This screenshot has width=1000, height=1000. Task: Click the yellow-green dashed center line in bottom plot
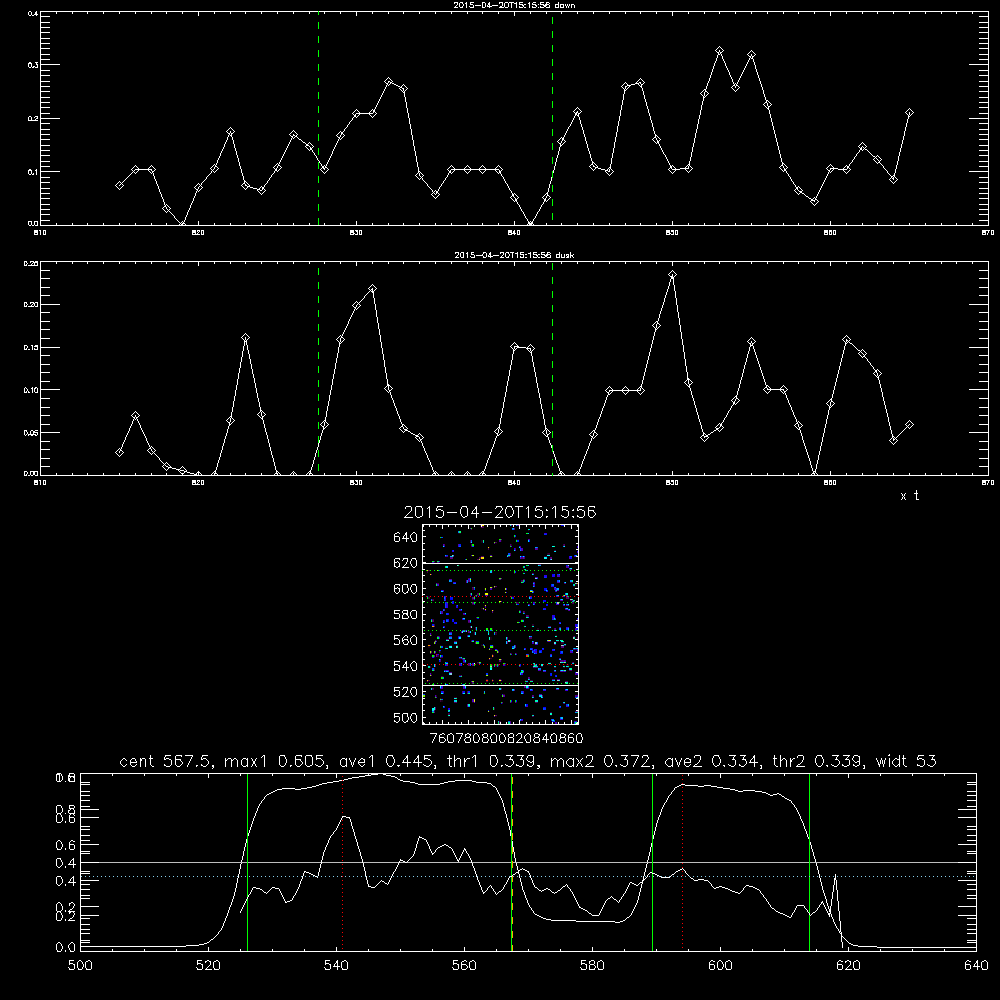512,861
